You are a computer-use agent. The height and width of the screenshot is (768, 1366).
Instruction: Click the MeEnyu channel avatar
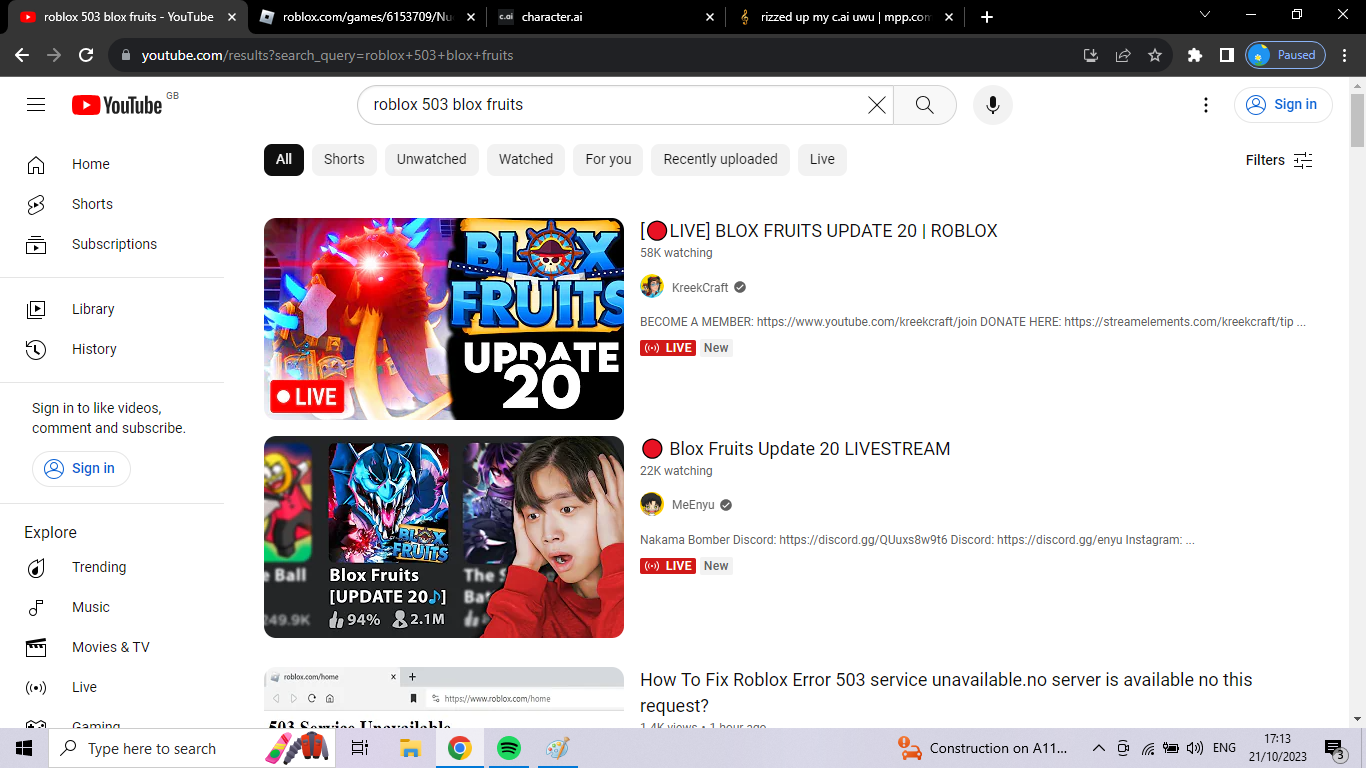[652, 505]
